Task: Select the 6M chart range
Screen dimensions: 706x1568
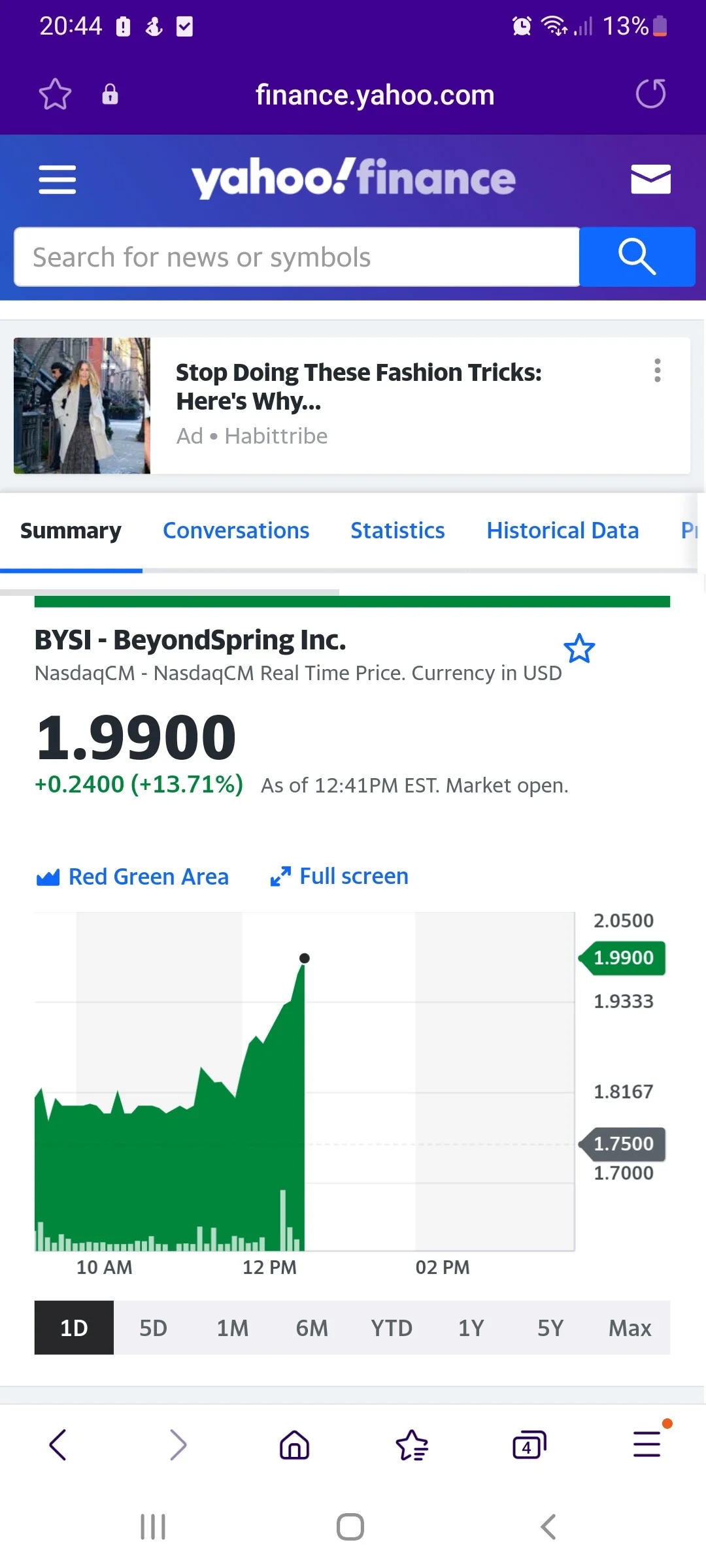Action: click(312, 1328)
